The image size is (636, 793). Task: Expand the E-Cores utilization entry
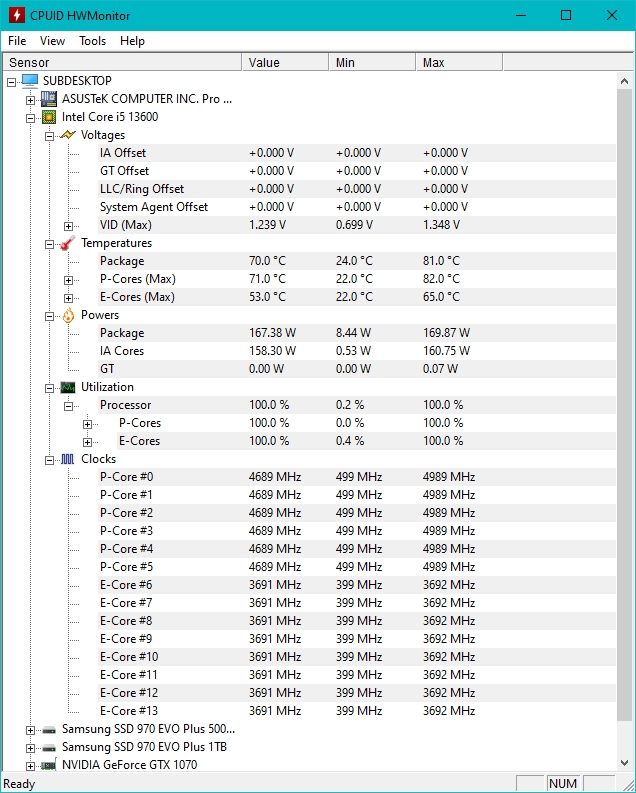87,443
